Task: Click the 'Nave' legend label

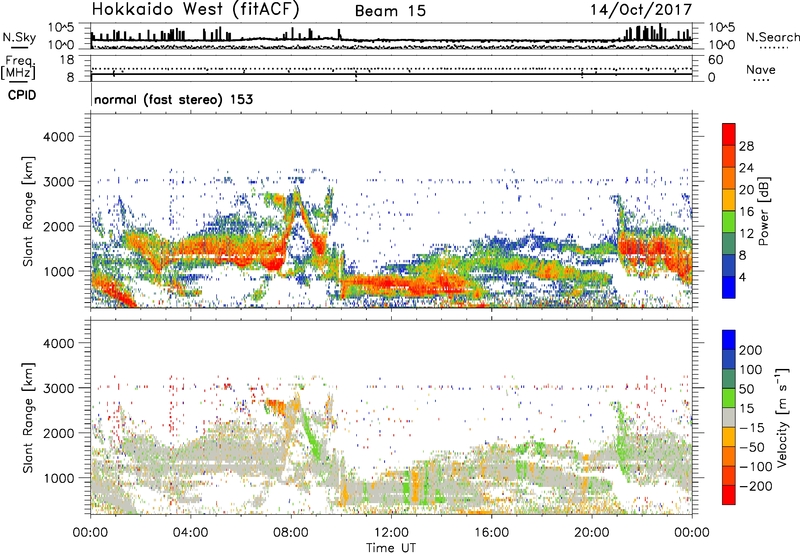Action: pyautogui.click(x=761, y=70)
